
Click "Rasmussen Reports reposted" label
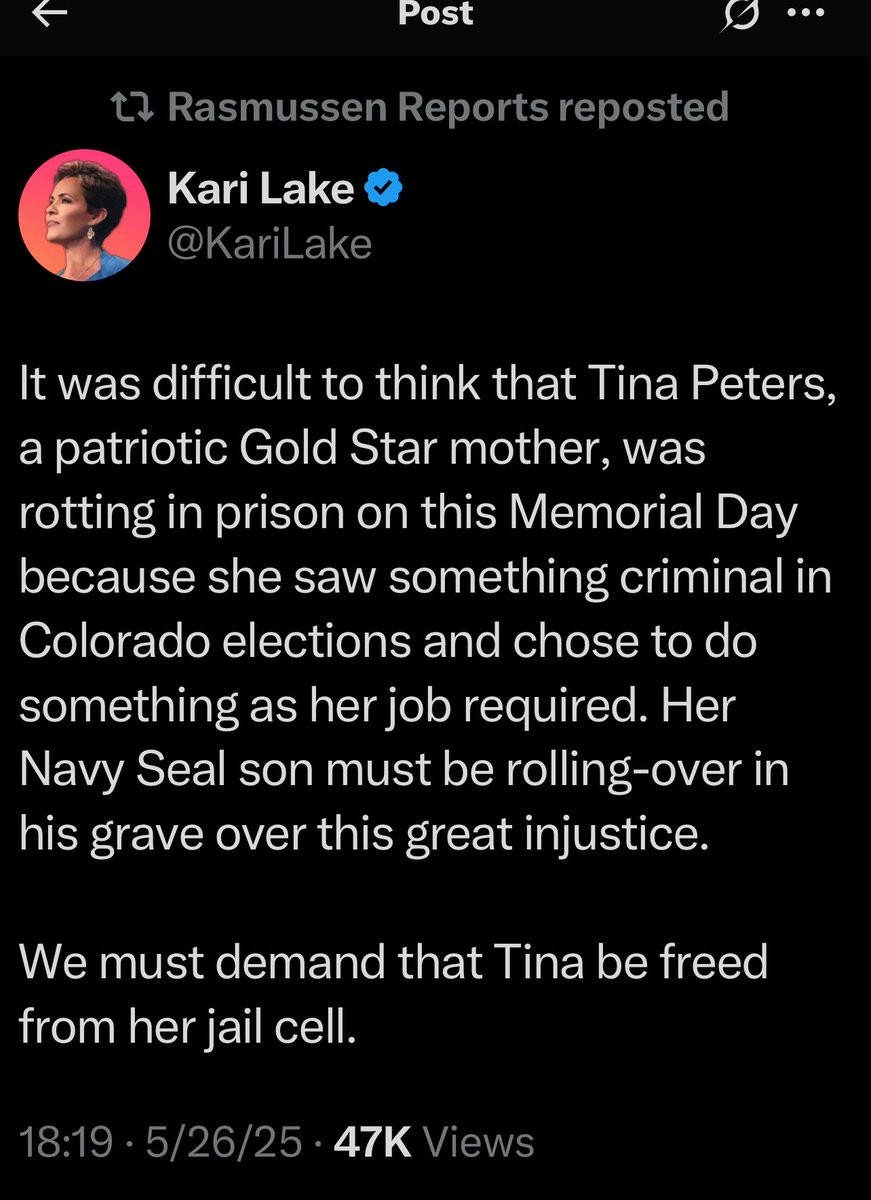pyautogui.click(x=448, y=107)
